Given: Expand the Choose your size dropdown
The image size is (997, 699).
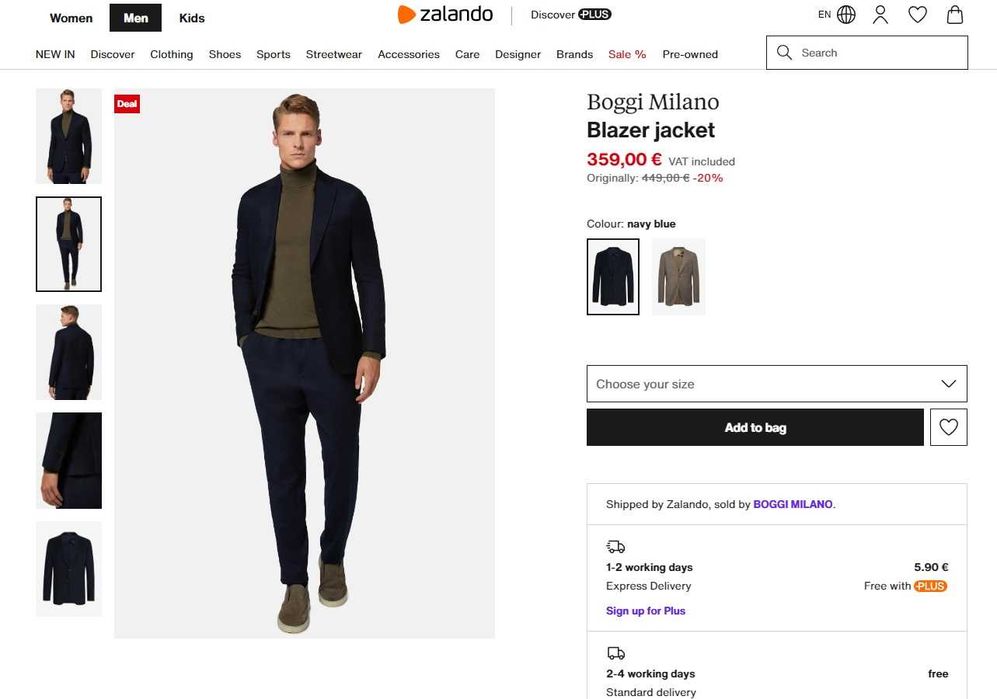Looking at the screenshot, I should [776, 384].
